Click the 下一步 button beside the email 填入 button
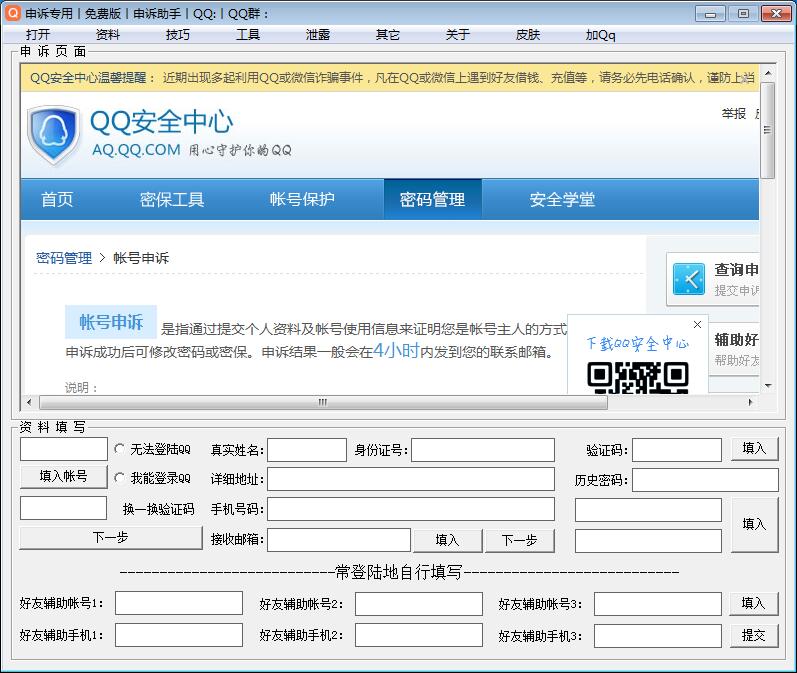This screenshot has width=797, height=673. (519, 540)
